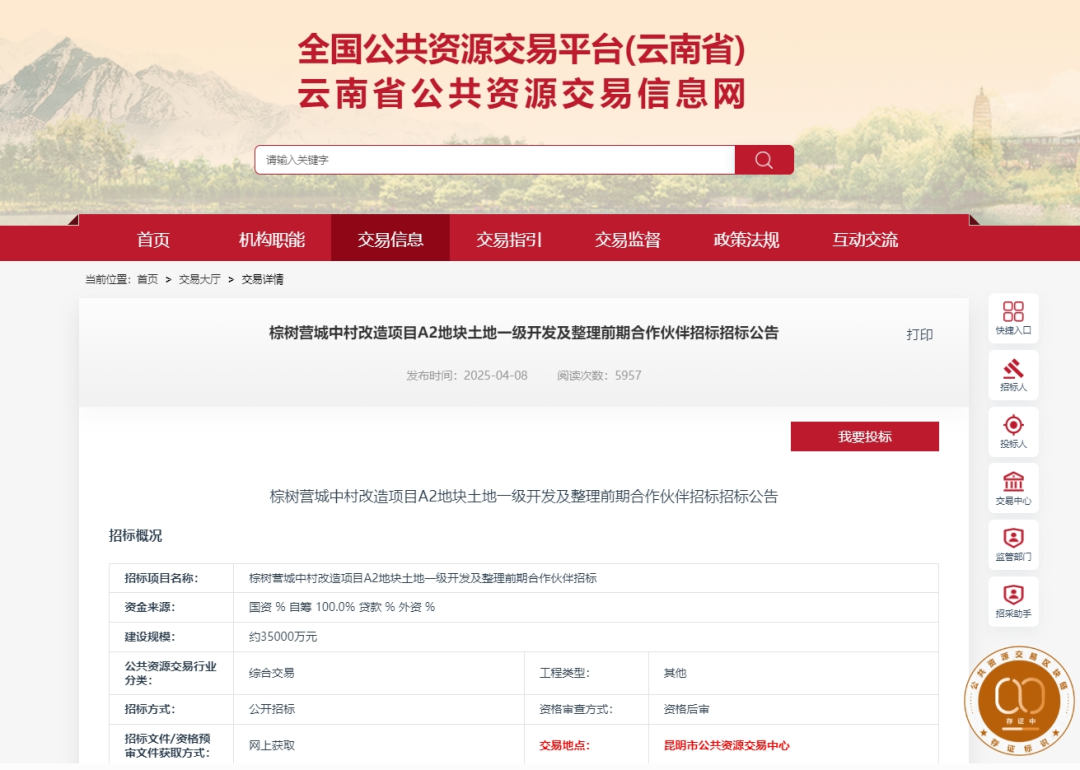Click the magnifier icon to search
This screenshot has height=770, width=1080.
click(x=763, y=159)
